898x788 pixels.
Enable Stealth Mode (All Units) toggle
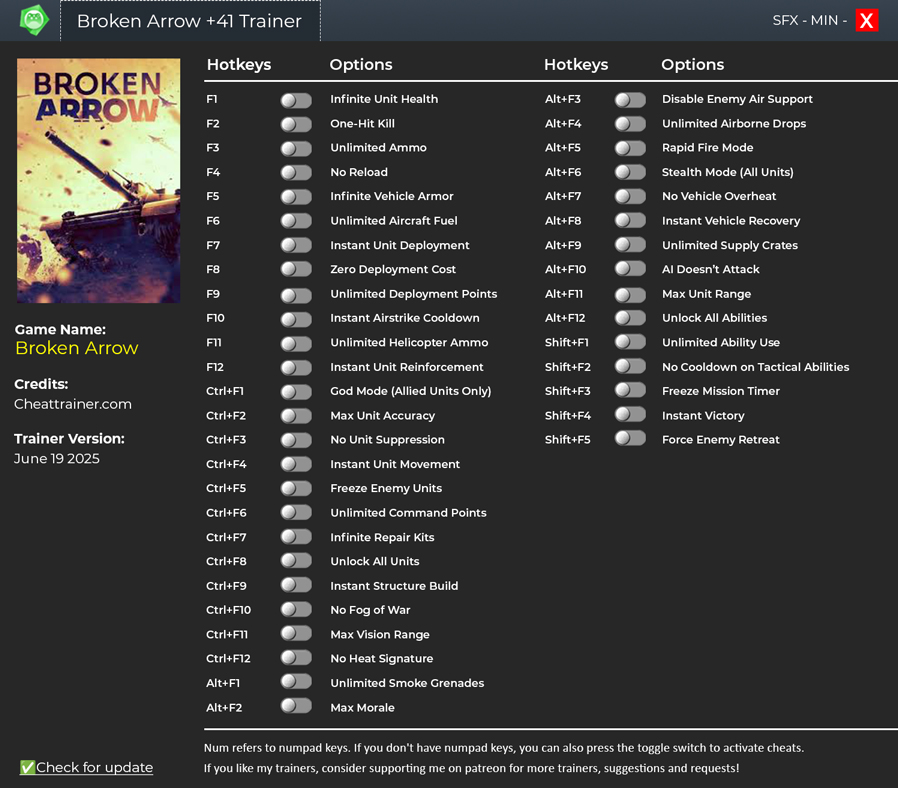pos(630,172)
